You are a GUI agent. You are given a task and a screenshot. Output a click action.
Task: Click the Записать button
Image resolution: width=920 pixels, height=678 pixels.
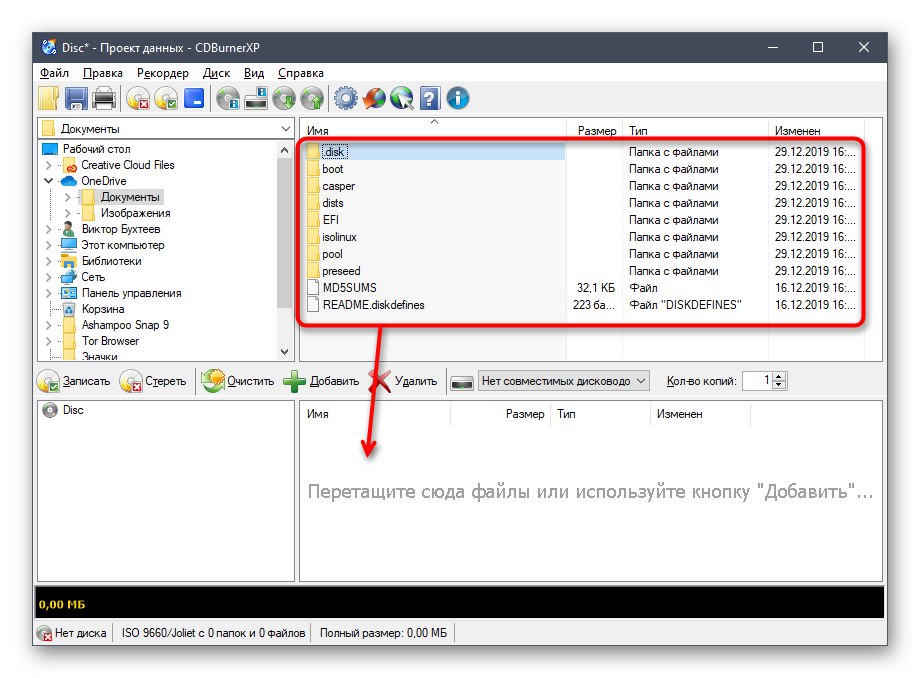73,381
